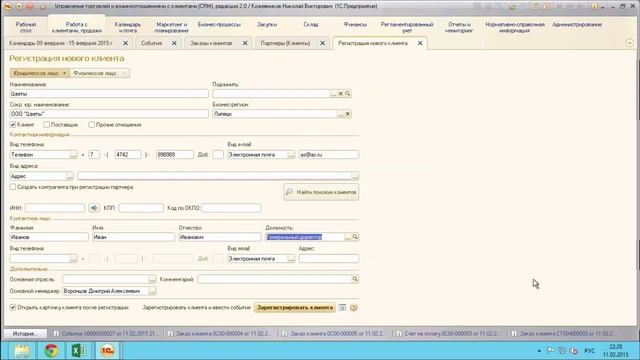Click Зарегистрировать клиента и ввести событие

196,307
